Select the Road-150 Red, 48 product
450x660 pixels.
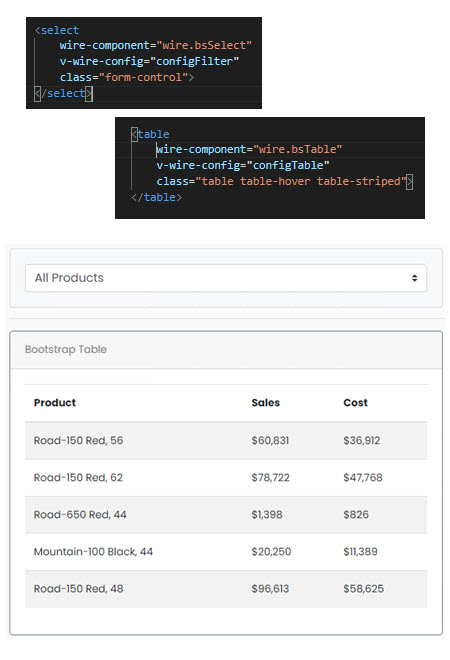79,589
